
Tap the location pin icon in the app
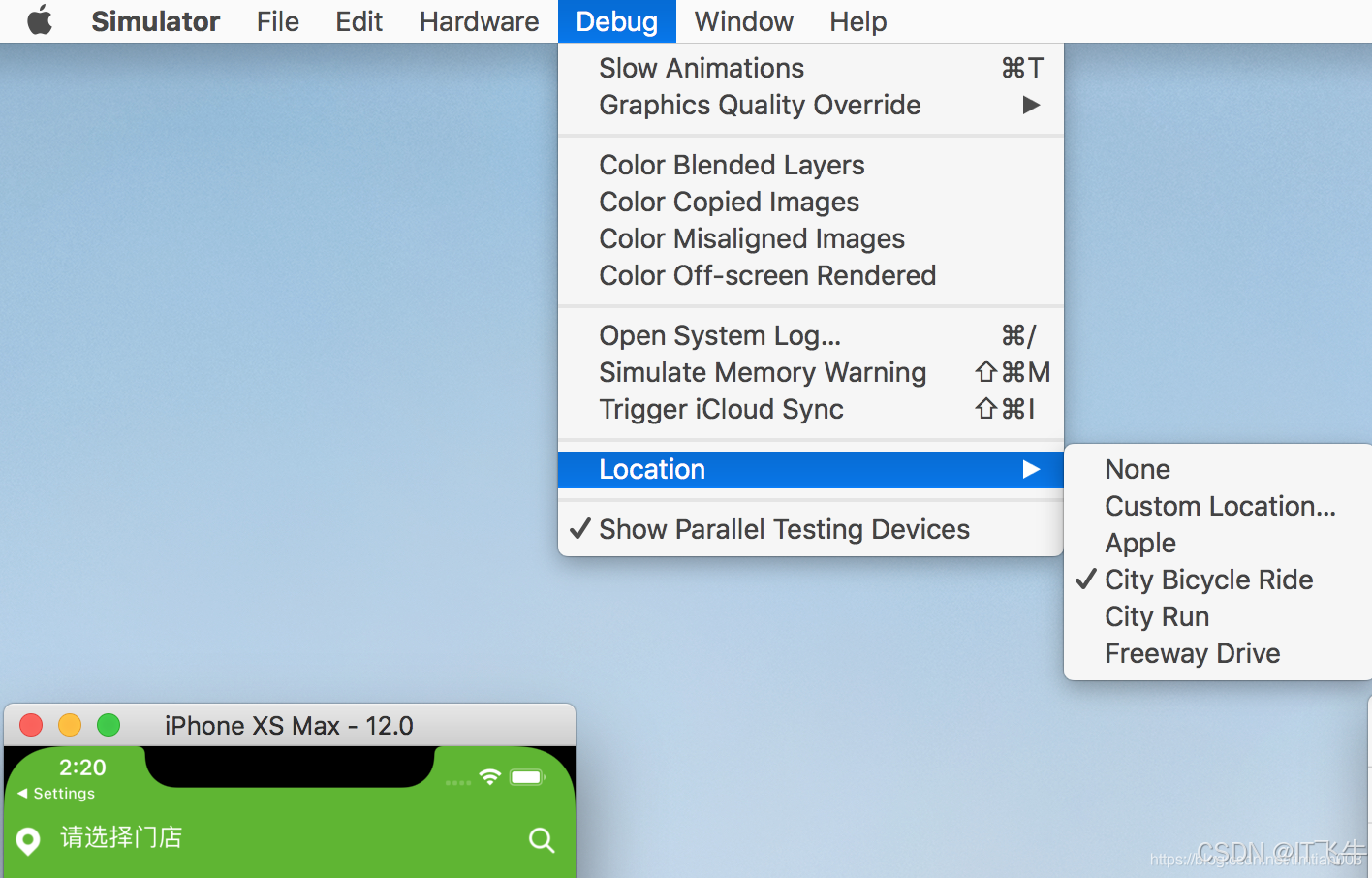(29, 840)
